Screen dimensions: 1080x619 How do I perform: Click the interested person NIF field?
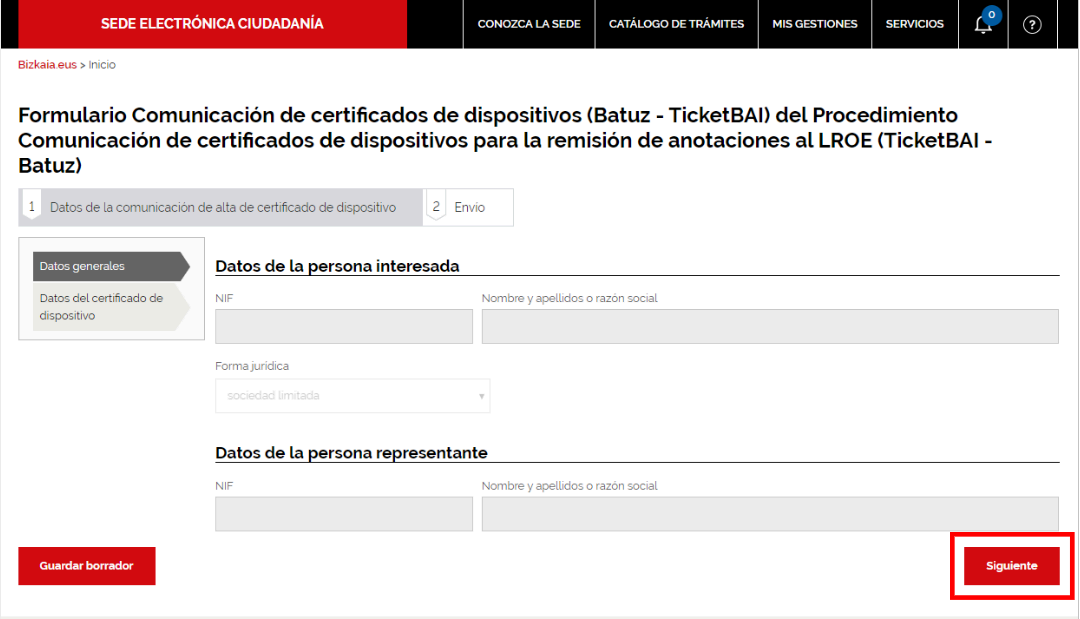click(344, 326)
